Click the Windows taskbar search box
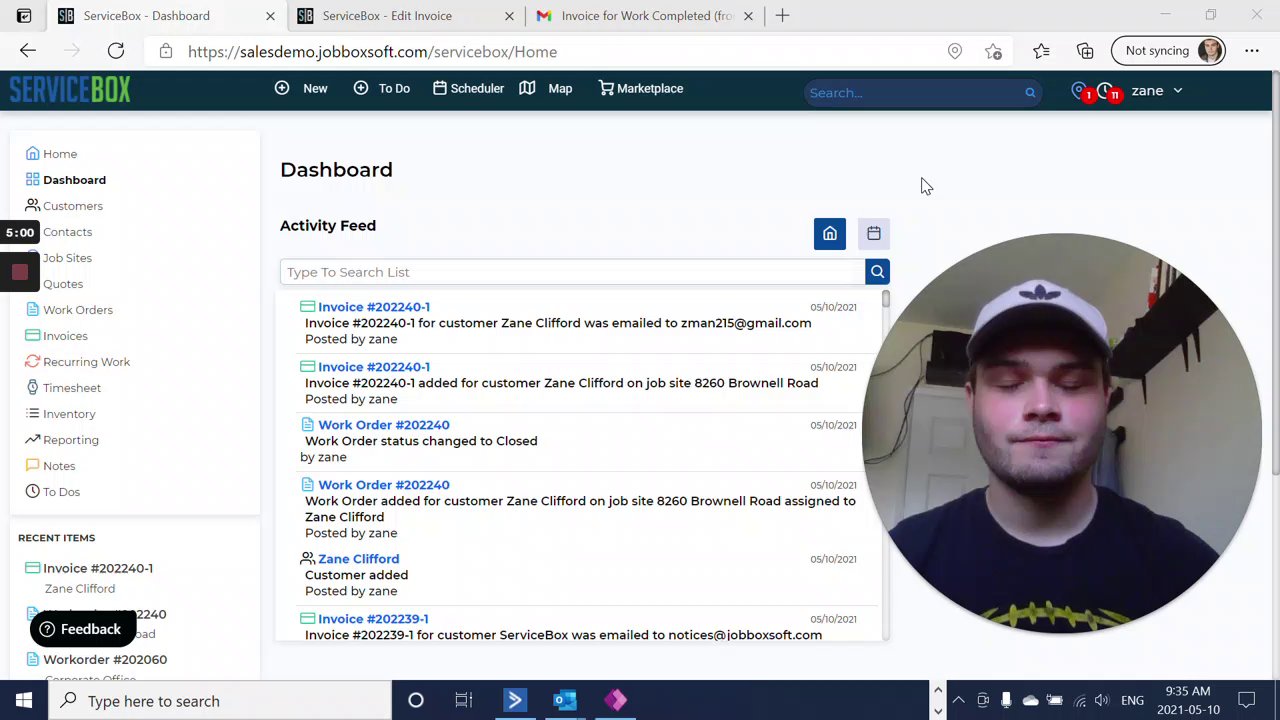 click(x=220, y=701)
